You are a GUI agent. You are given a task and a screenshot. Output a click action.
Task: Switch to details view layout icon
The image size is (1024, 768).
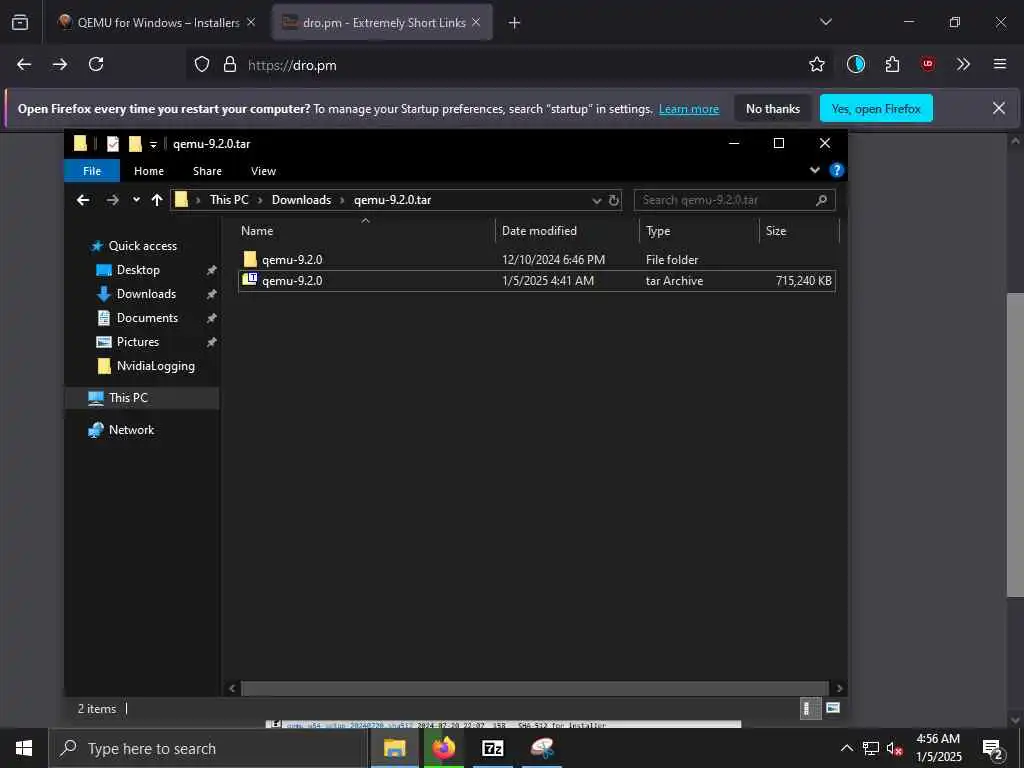(809, 709)
